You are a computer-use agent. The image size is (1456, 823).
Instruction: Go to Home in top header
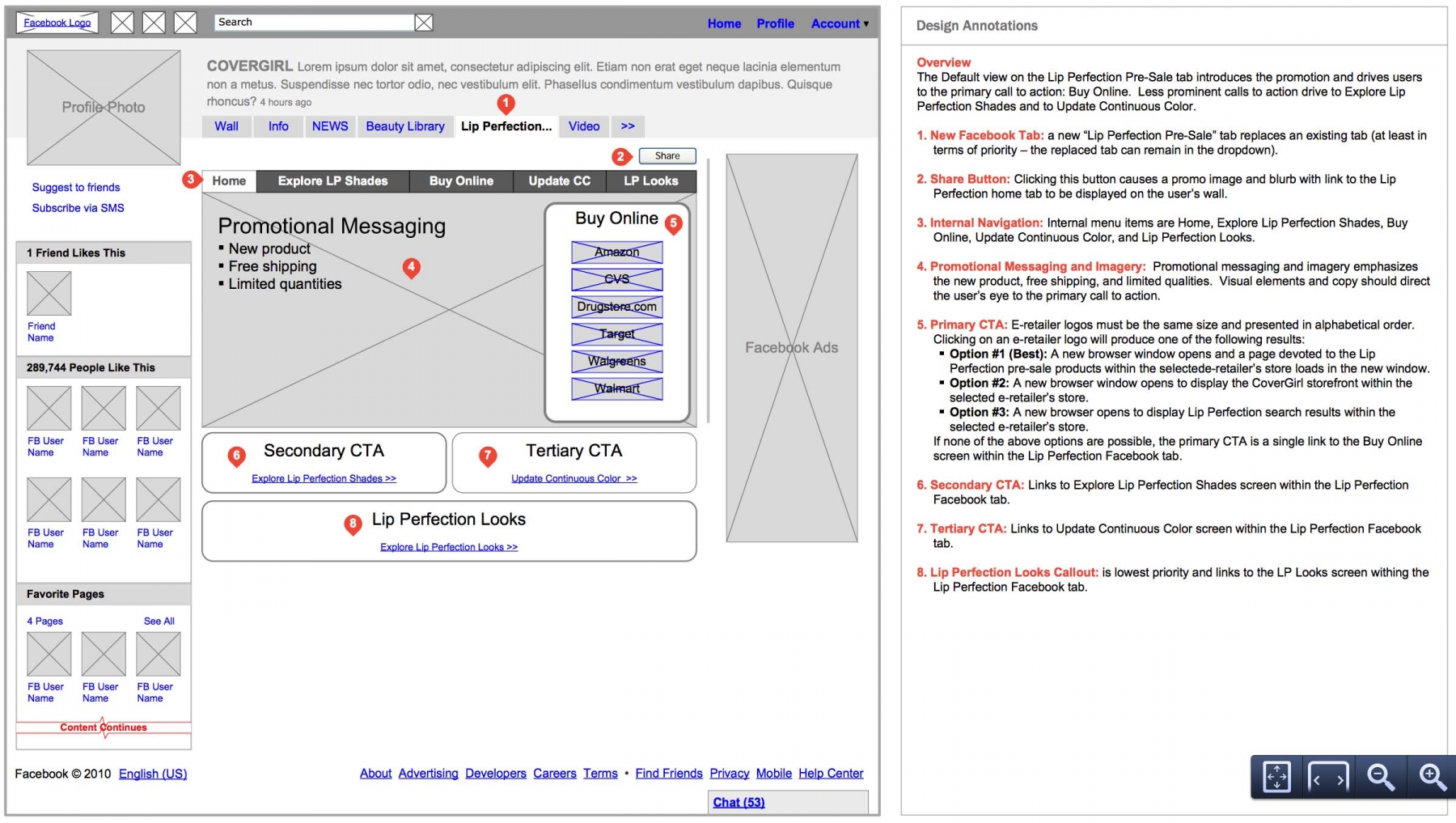[724, 23]
